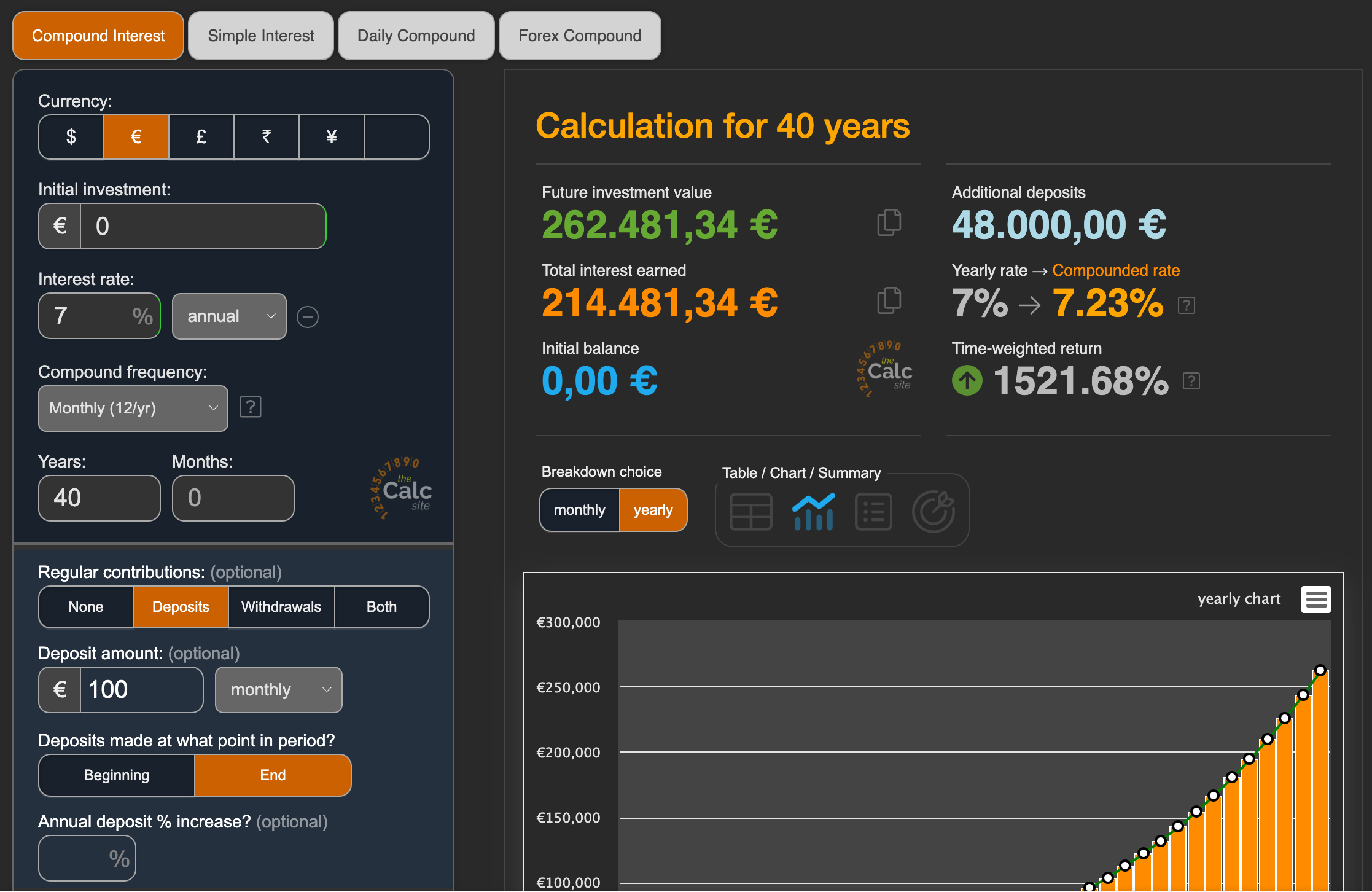Switch to the Simple Interest tab
1372x892 pixels.
(x=260, y=36)
